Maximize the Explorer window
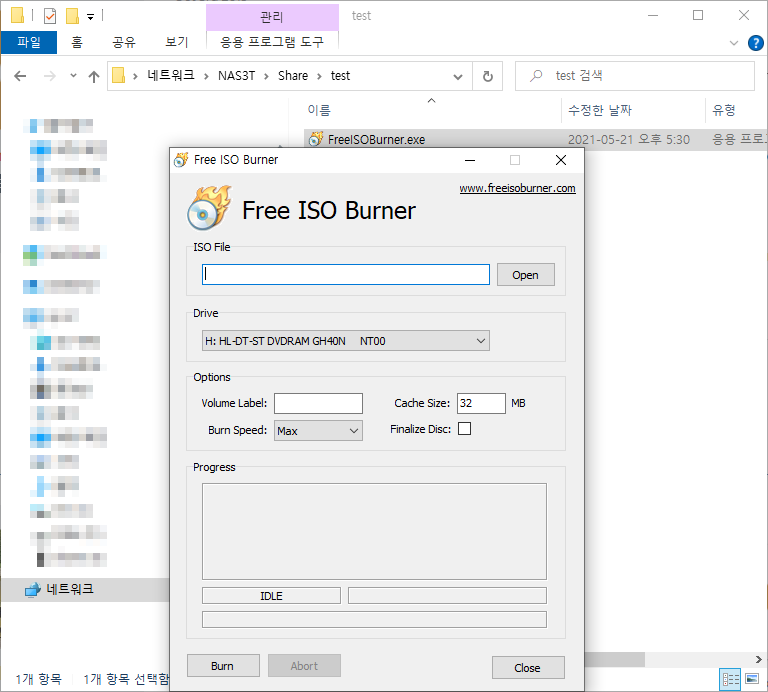Image resolution: width=768 pixels, height=692 pixels. click(x=698, y=15)
